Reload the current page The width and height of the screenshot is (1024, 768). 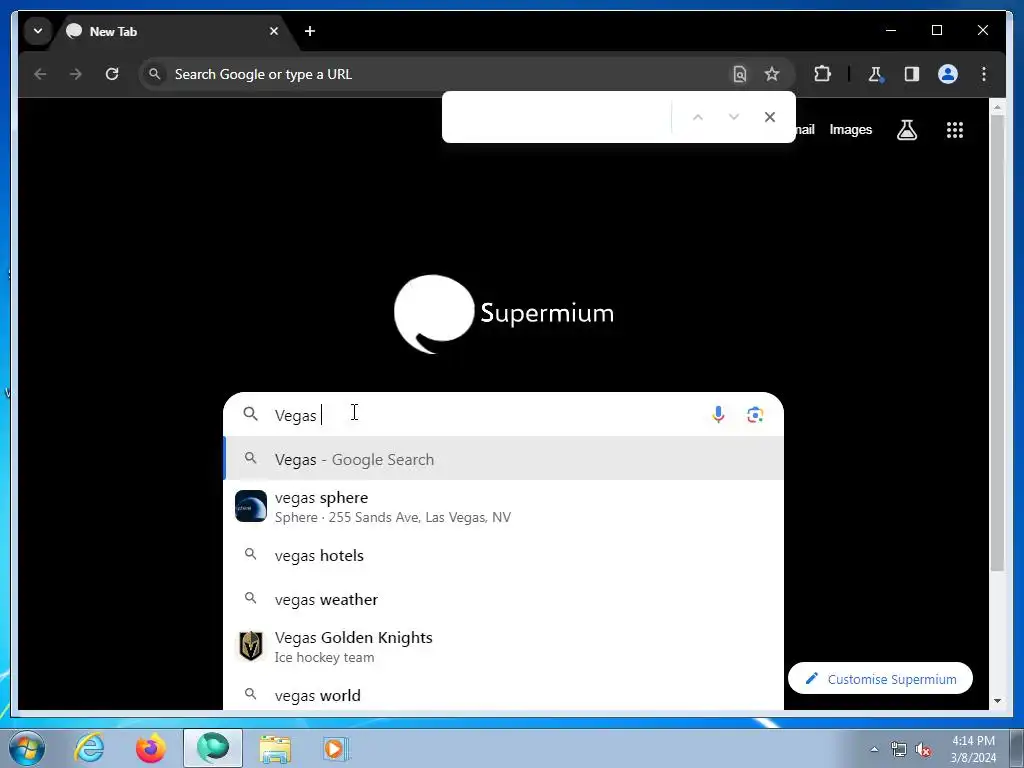click(112, 74)
